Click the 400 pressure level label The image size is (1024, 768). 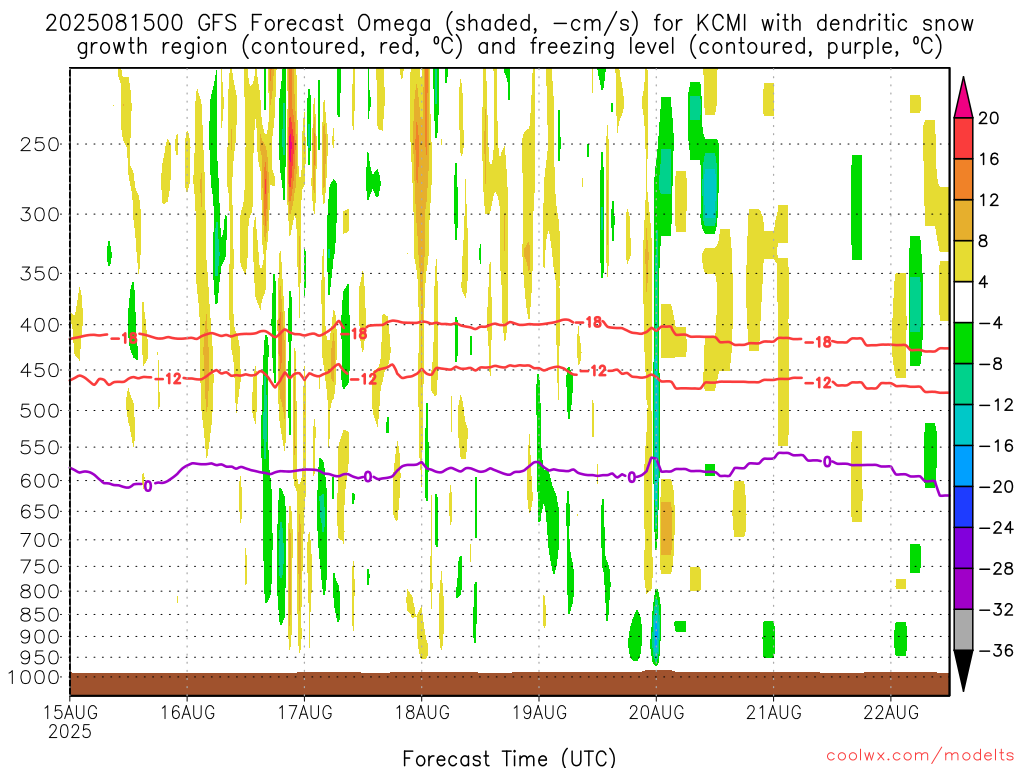pyautogui.click(x=40, y=325)
